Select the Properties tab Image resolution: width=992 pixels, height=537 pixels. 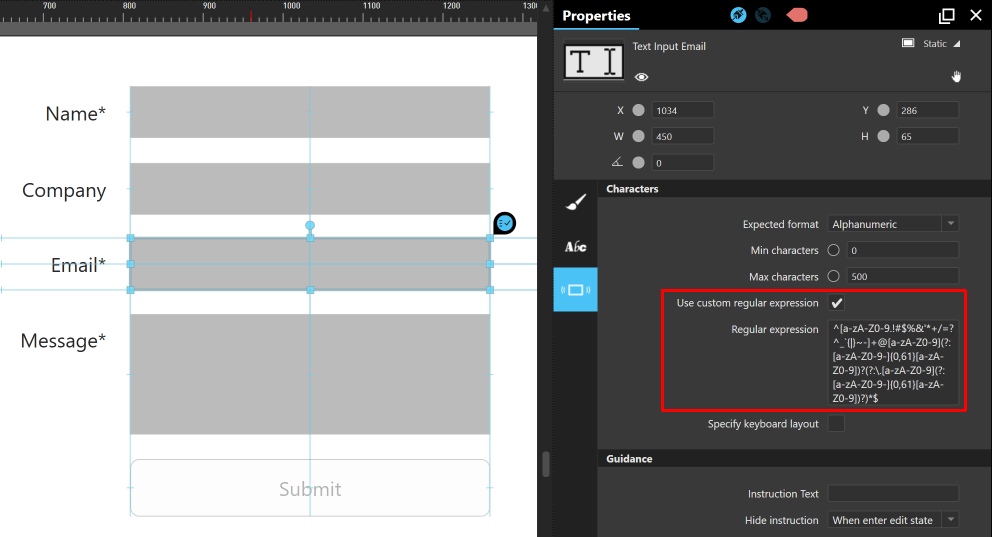point(596,16)
